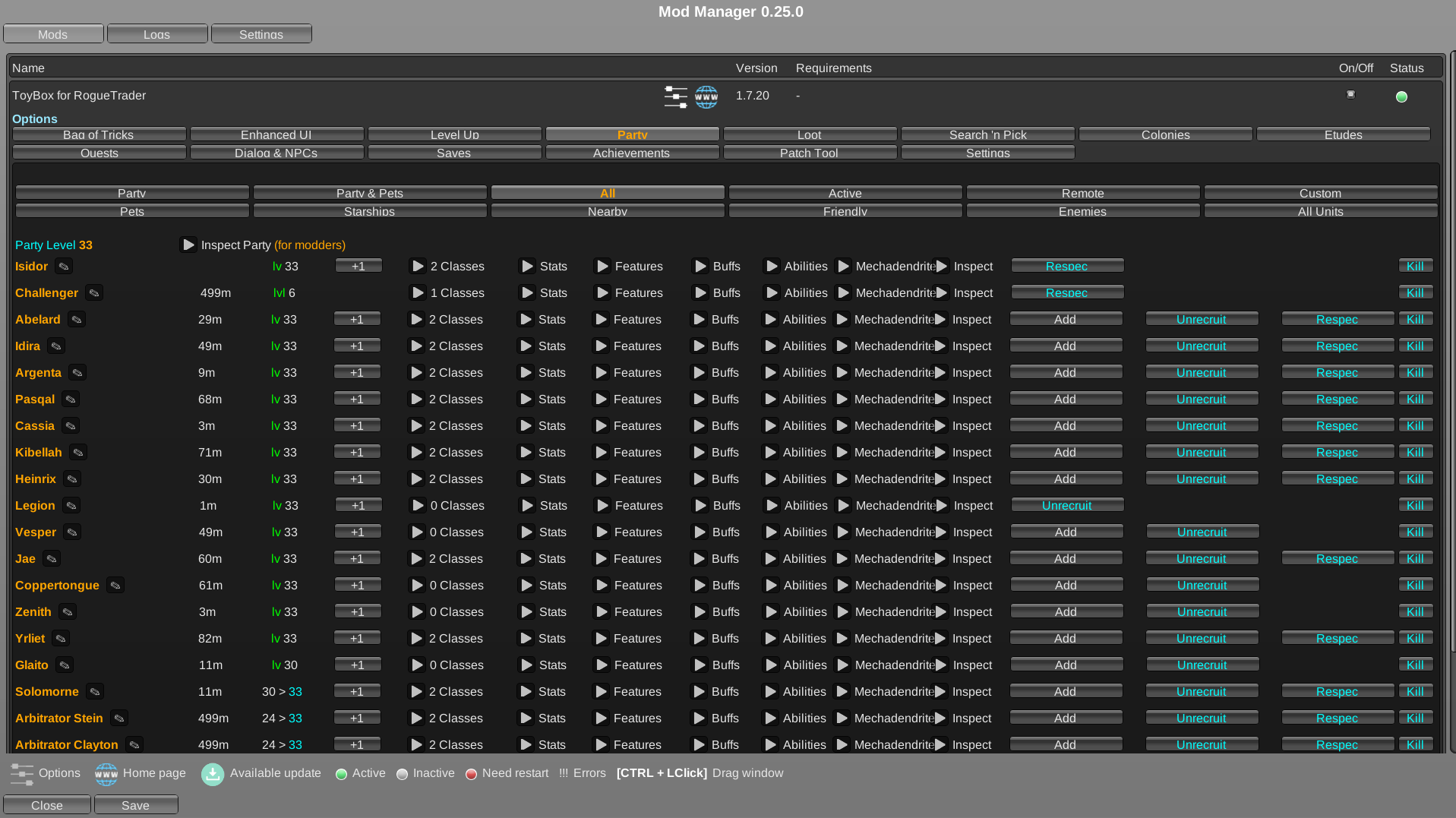Open the Dialog & NPCs tab
Screen dimensions: 1456x818
[x=276, y=153]
